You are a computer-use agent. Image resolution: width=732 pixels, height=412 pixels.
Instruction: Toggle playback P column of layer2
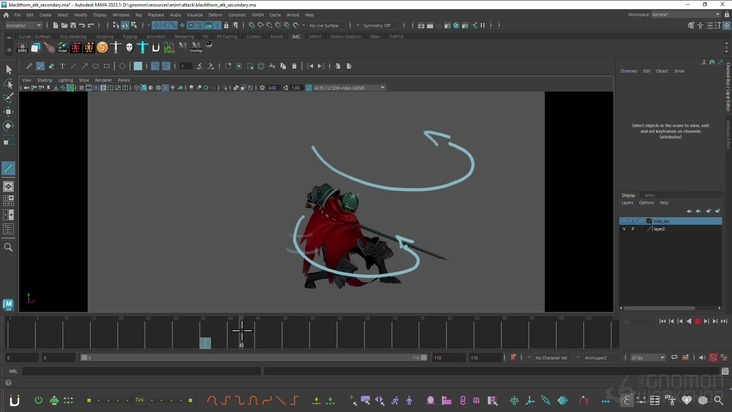pos(633,229)
